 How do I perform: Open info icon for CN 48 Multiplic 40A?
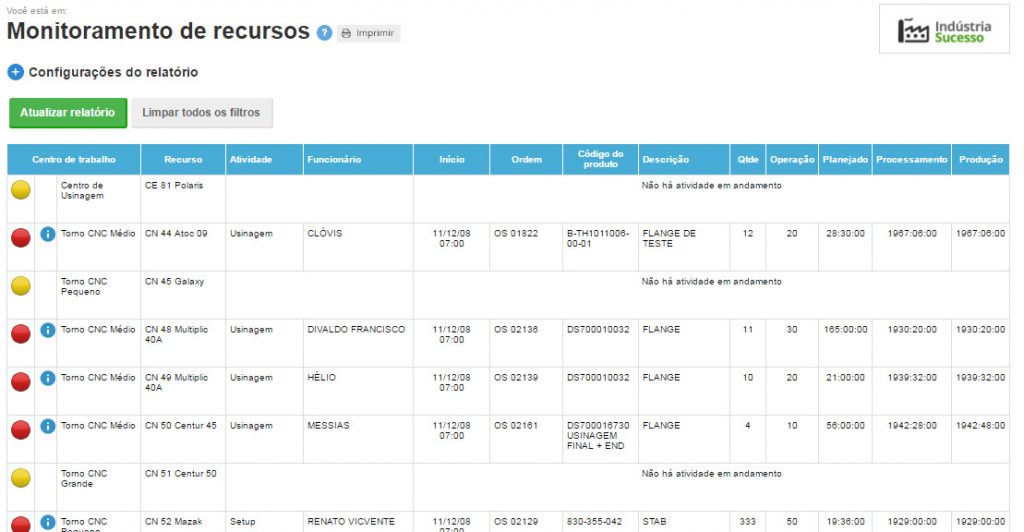[x=47, y=330]
